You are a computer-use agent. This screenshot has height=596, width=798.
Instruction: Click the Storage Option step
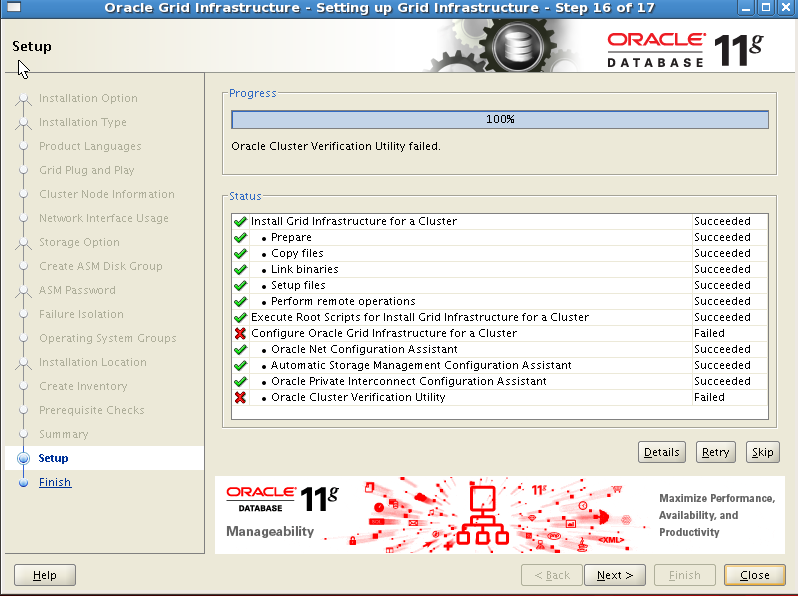click(x=79, y=242)
